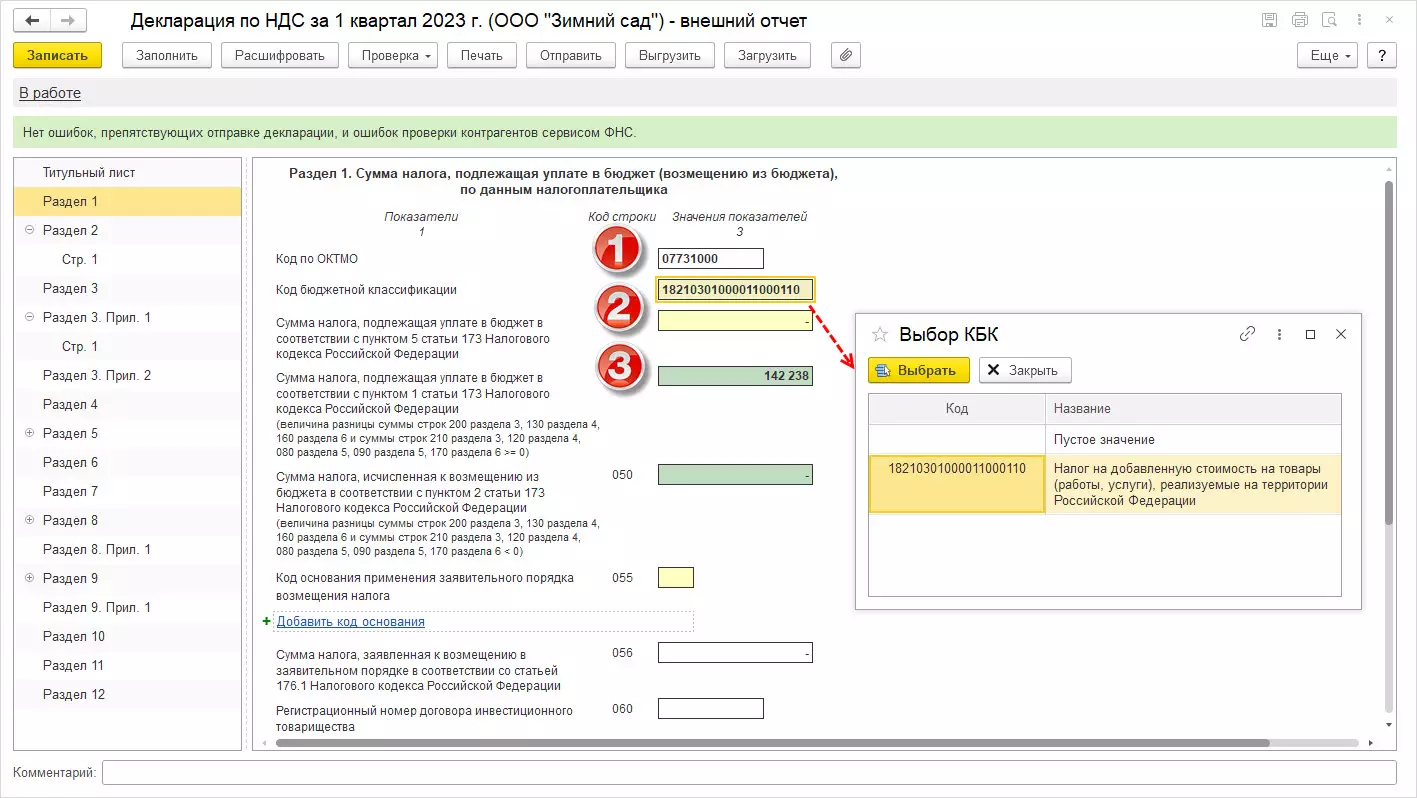1417x798 pixels.
Task: Expand the Раздел 8 node
Action: pyautogui.click(x=29, y=520)
